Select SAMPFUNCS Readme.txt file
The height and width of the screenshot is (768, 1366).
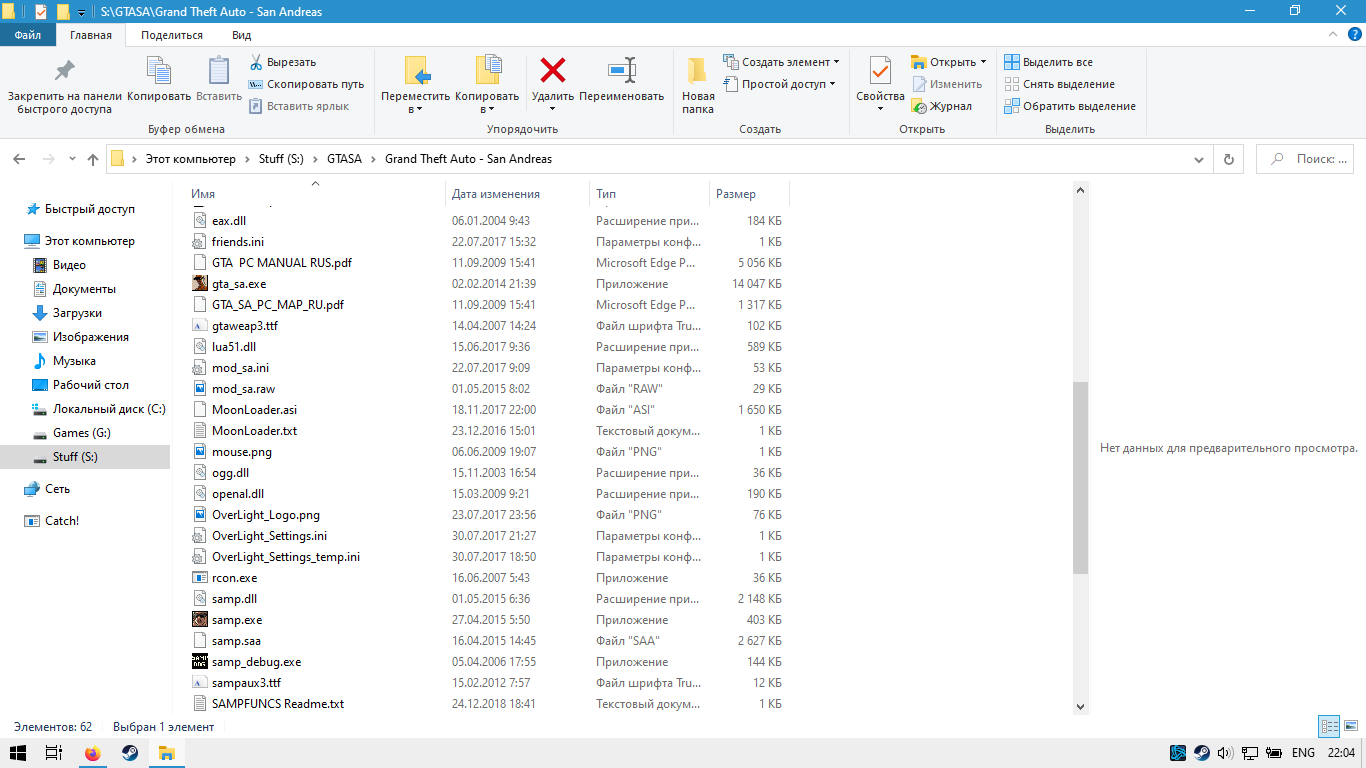pos(278,703)
